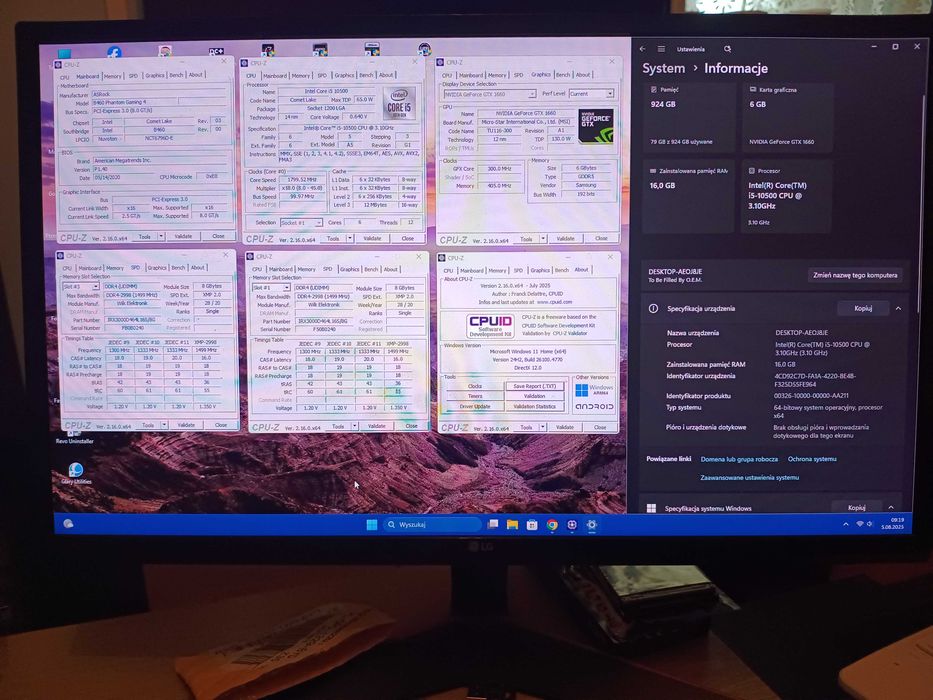
Task: Click Kopiuj button for Specyfikacja systemu Windows
Action: tap(856, 508)
